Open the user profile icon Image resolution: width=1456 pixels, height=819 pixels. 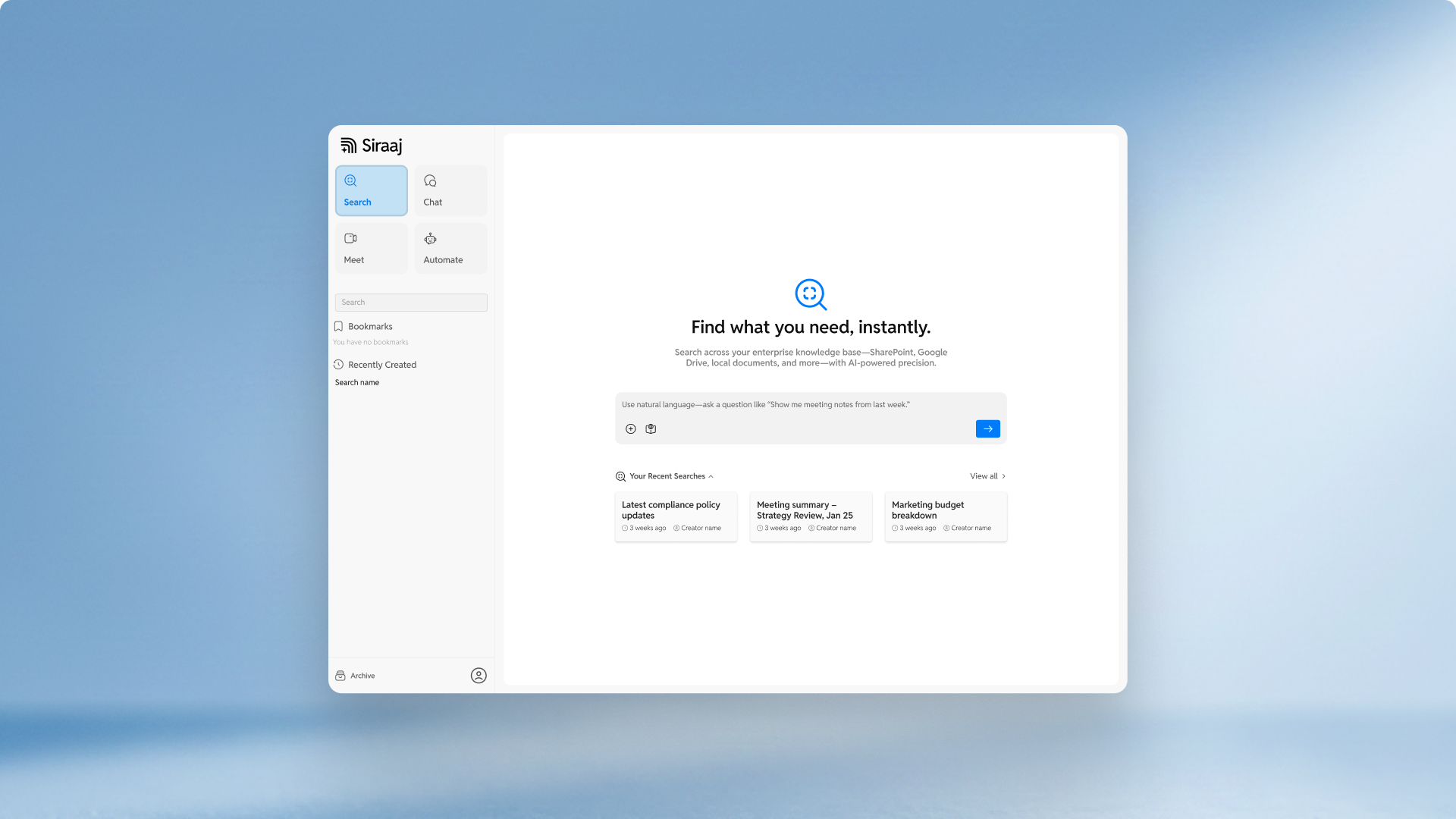click(479, 676)
